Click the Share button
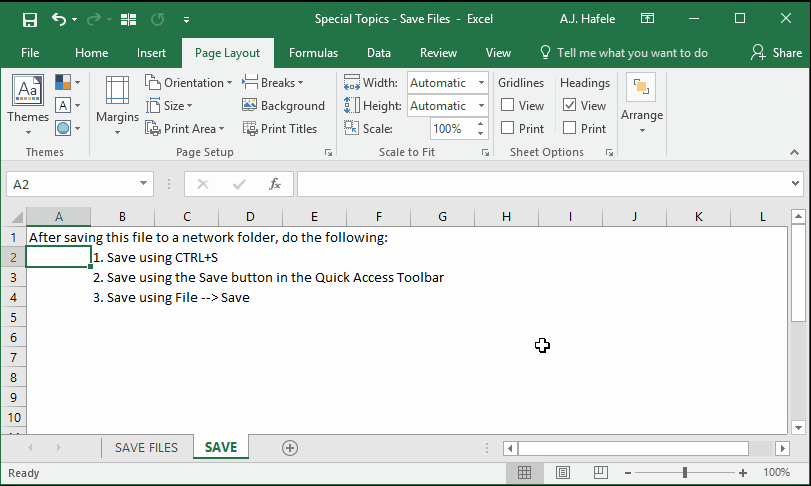 776,53
